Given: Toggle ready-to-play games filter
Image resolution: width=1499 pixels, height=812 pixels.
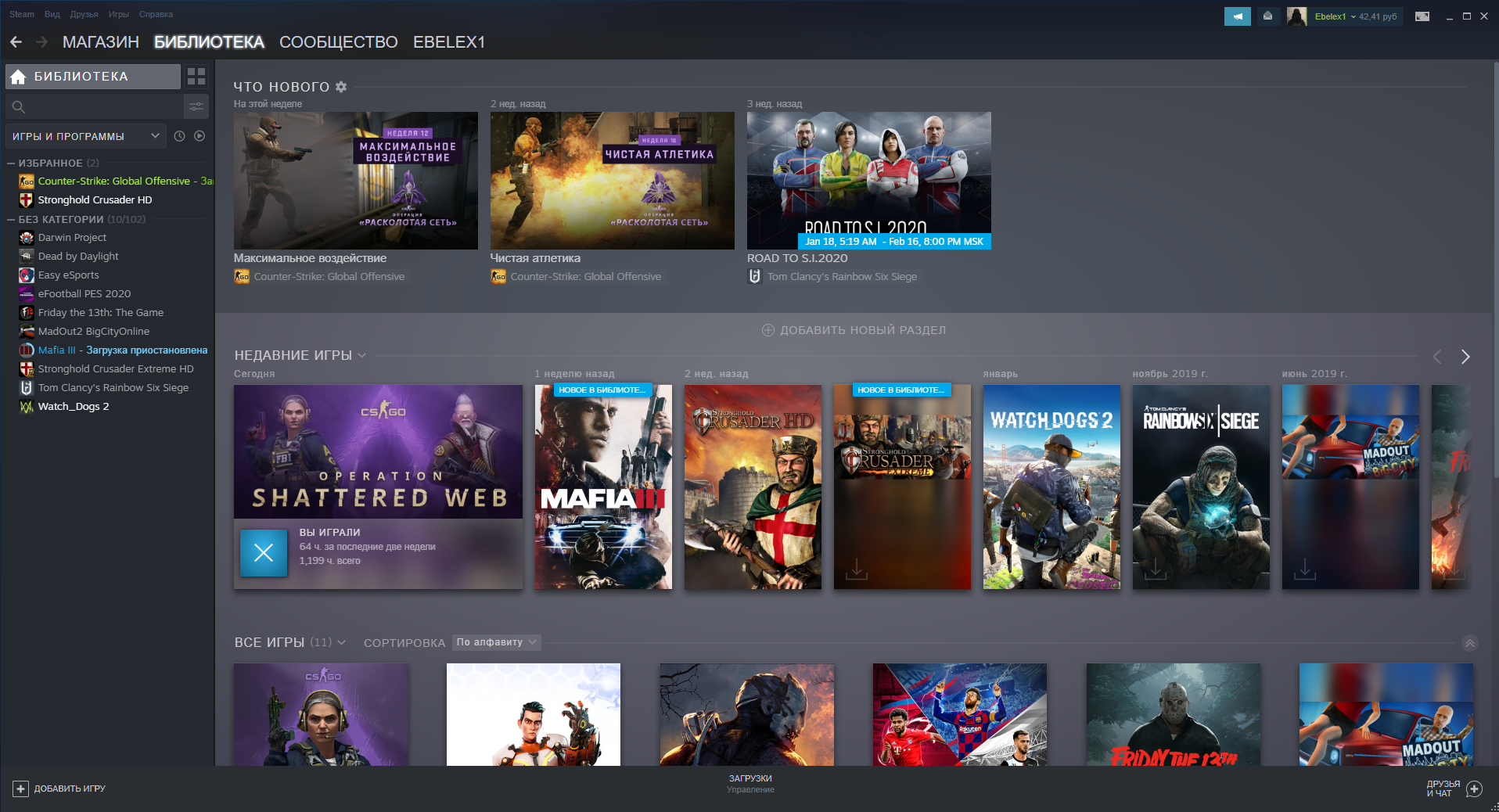Looking at the screenshot, I should pyautogui.click(x=200, y=136).
